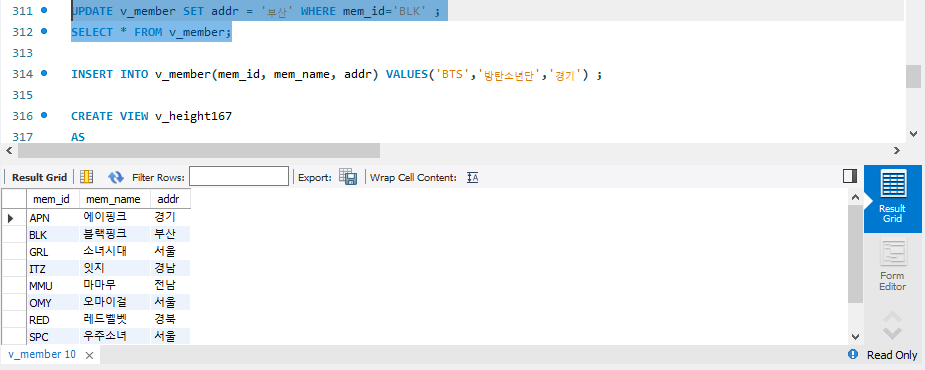This screenshot has height=370, width=925.
Task: Select the 소녀시대 name cell
Action: pyautogui.click(x=114, y=251)
